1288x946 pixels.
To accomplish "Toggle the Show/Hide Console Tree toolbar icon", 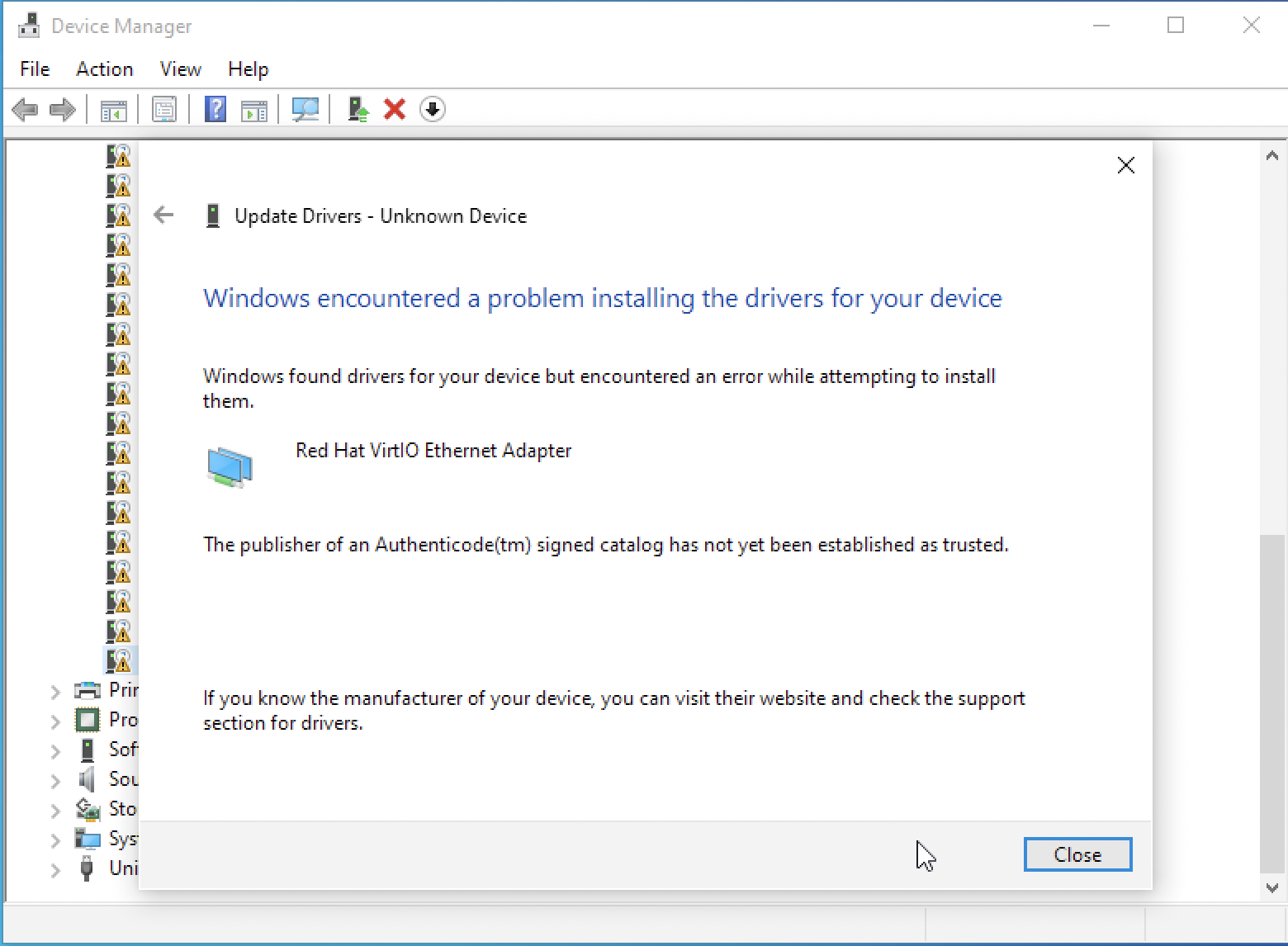I will coord(113,109).
